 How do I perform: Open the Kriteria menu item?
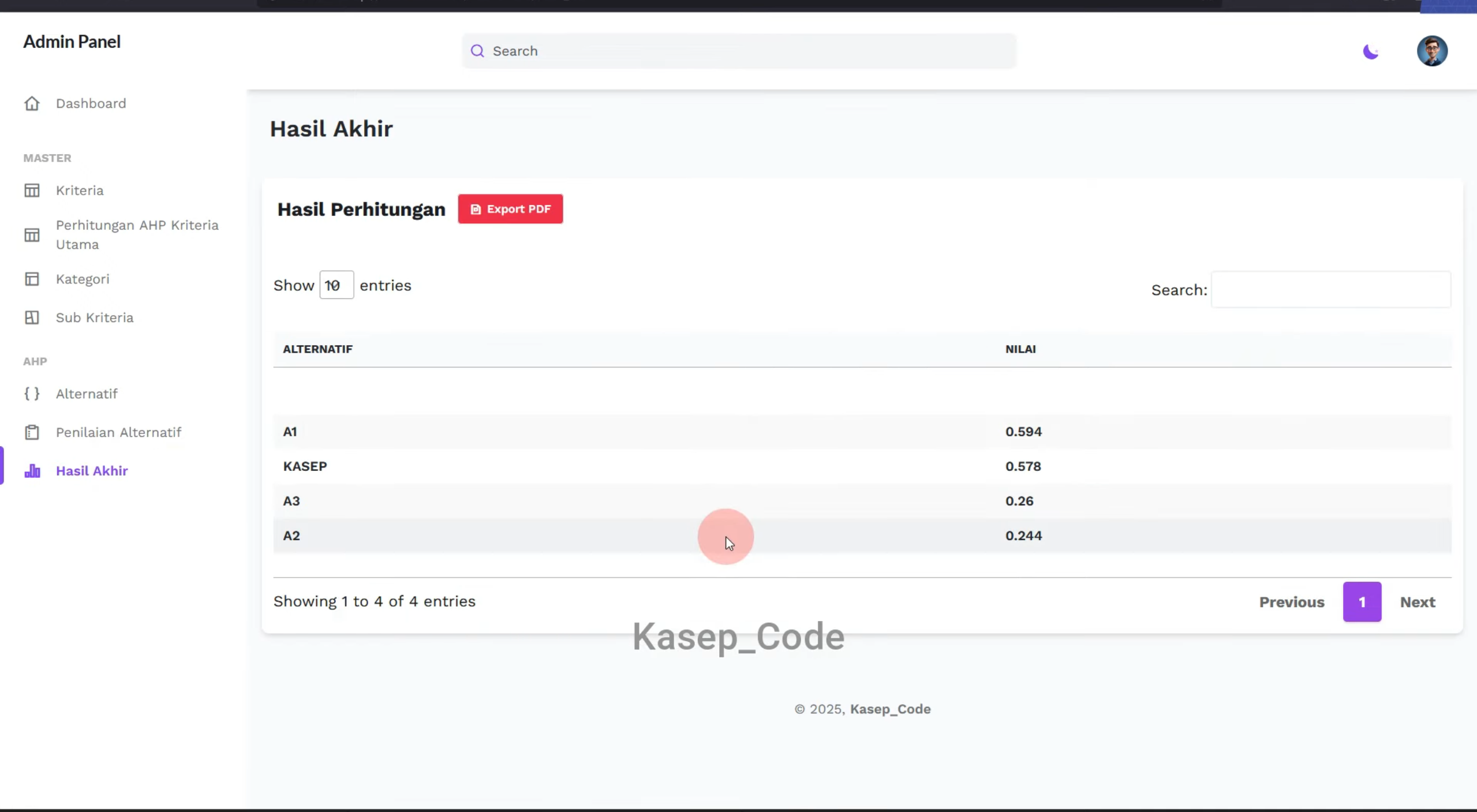[80, 190]
